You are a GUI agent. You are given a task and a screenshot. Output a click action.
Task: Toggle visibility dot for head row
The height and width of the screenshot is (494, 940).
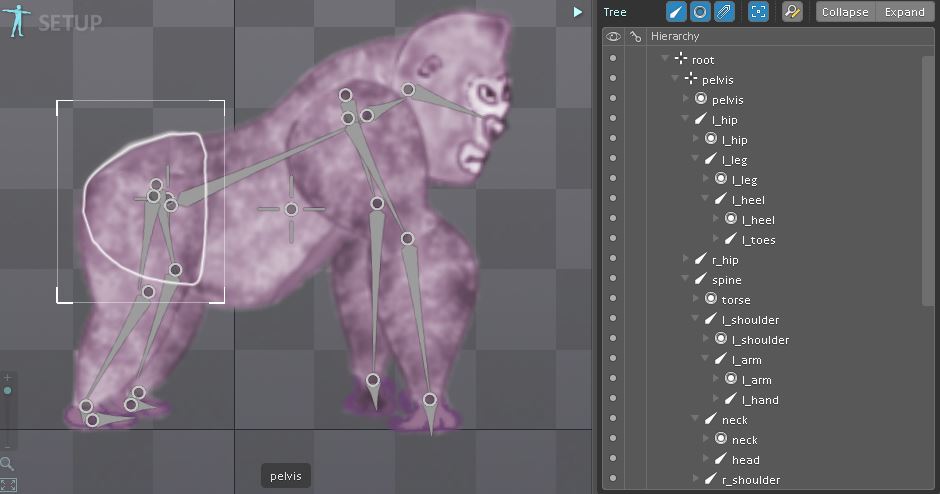point(613,459)
